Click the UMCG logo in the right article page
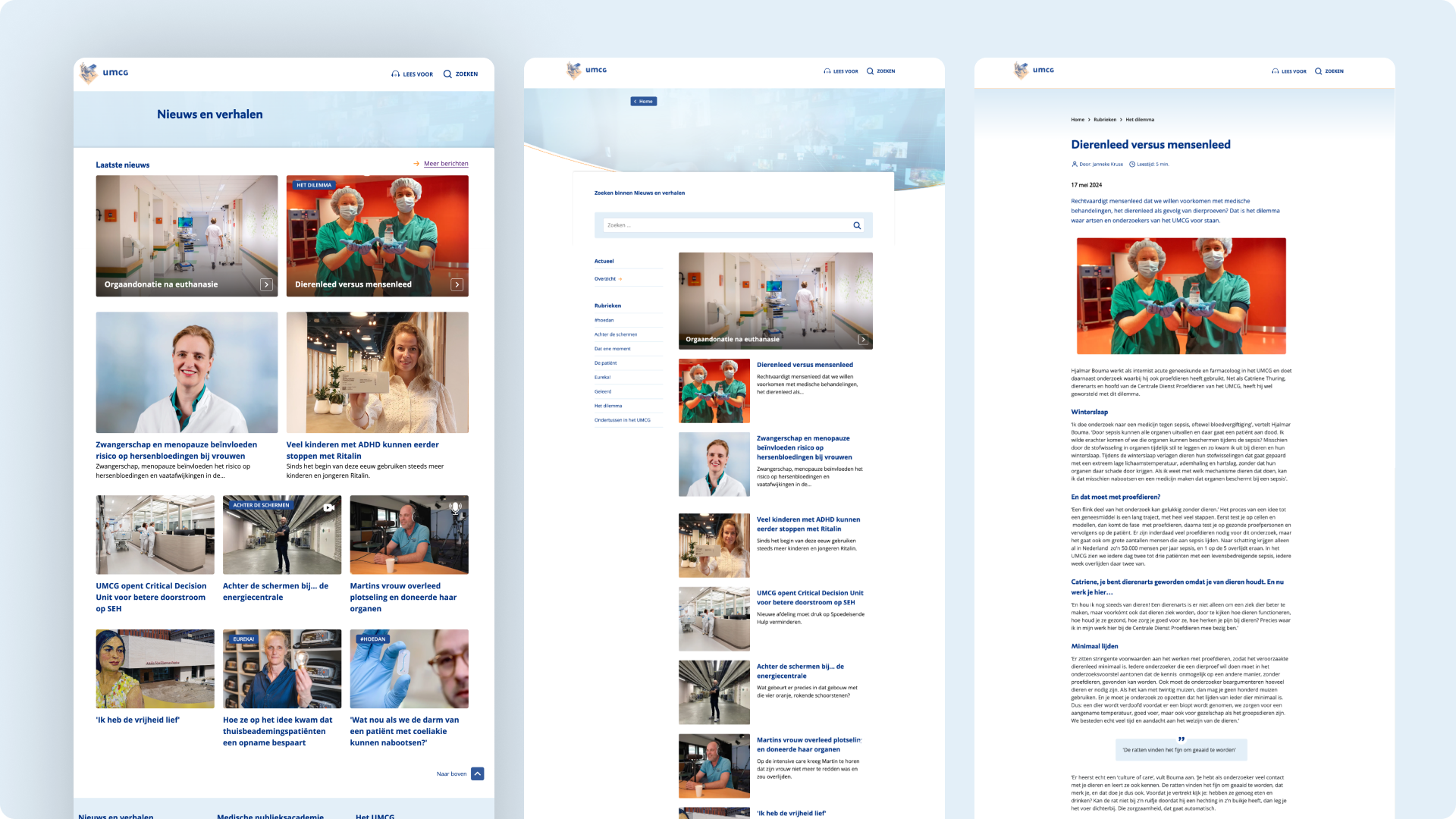 [x=1034, y=70]
